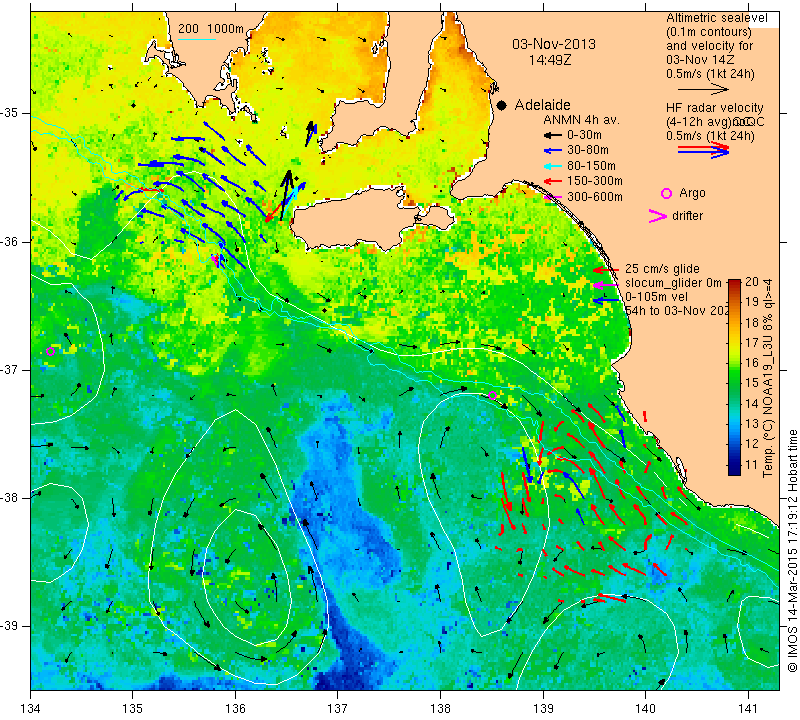
Task: Click the "HF radar velocity" legend heading
Action: [x=715, y=108]
